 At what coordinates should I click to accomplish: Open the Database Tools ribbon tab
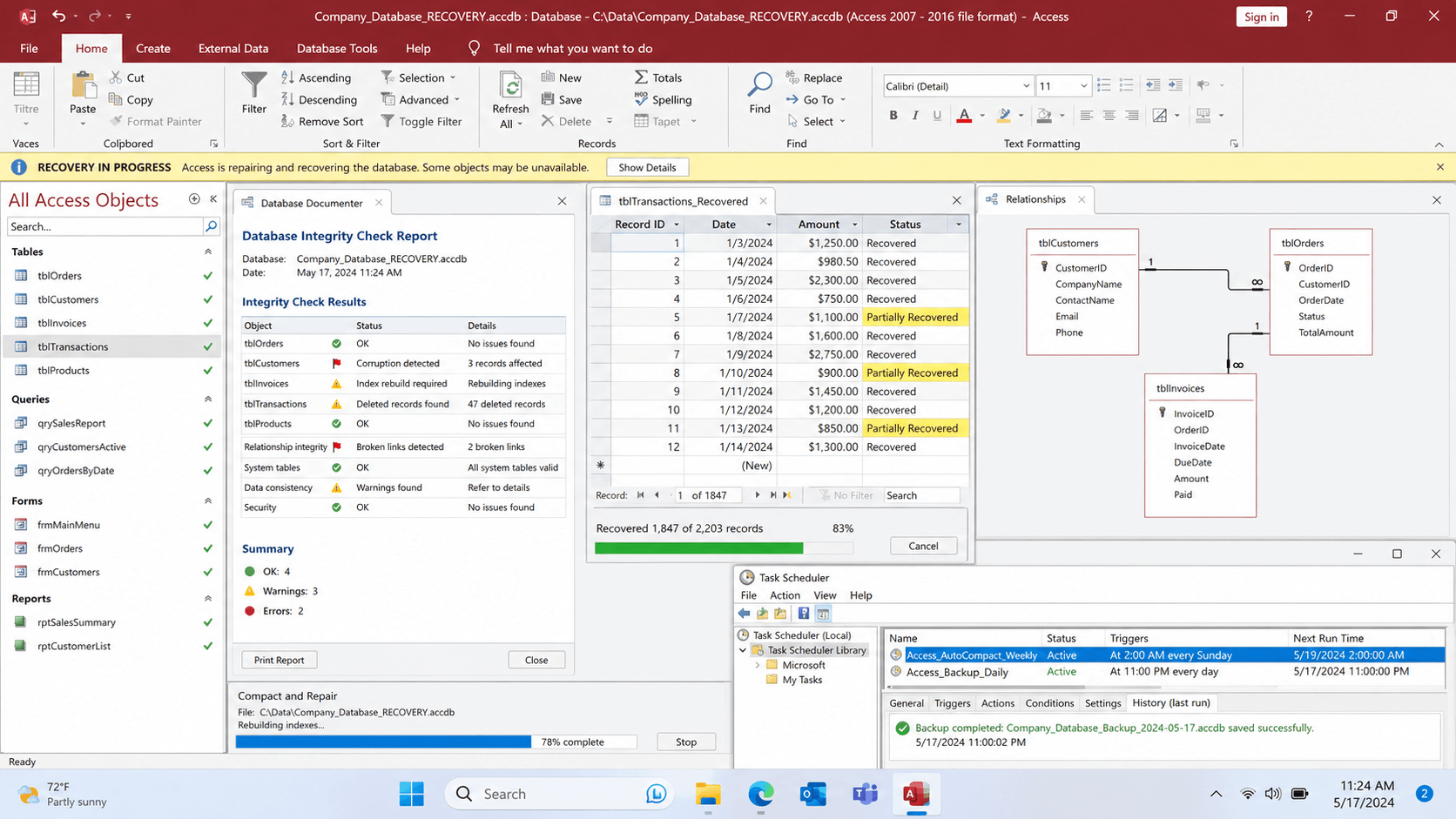[337, 48]
